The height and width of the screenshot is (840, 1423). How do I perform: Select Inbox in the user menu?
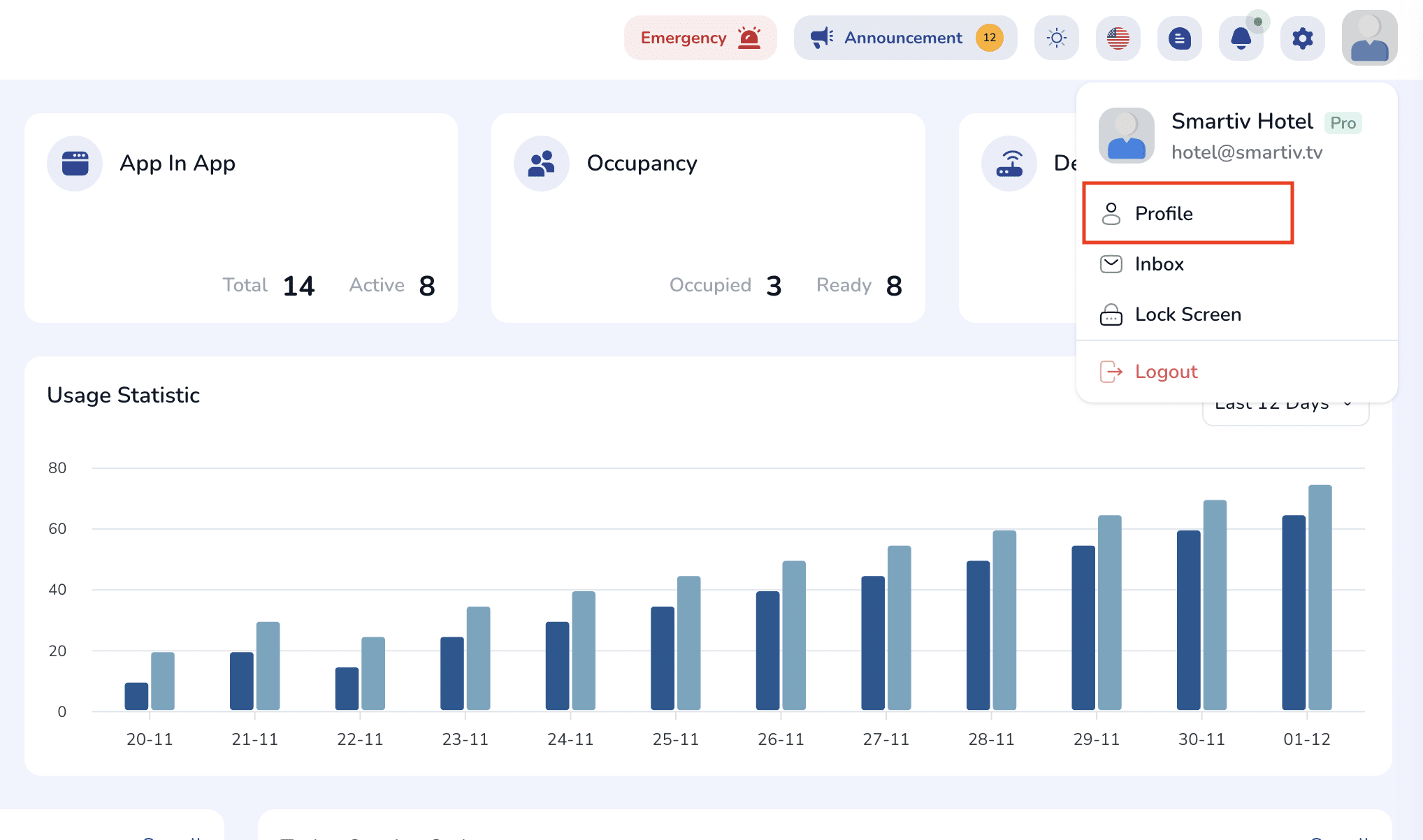[1237, 264]
